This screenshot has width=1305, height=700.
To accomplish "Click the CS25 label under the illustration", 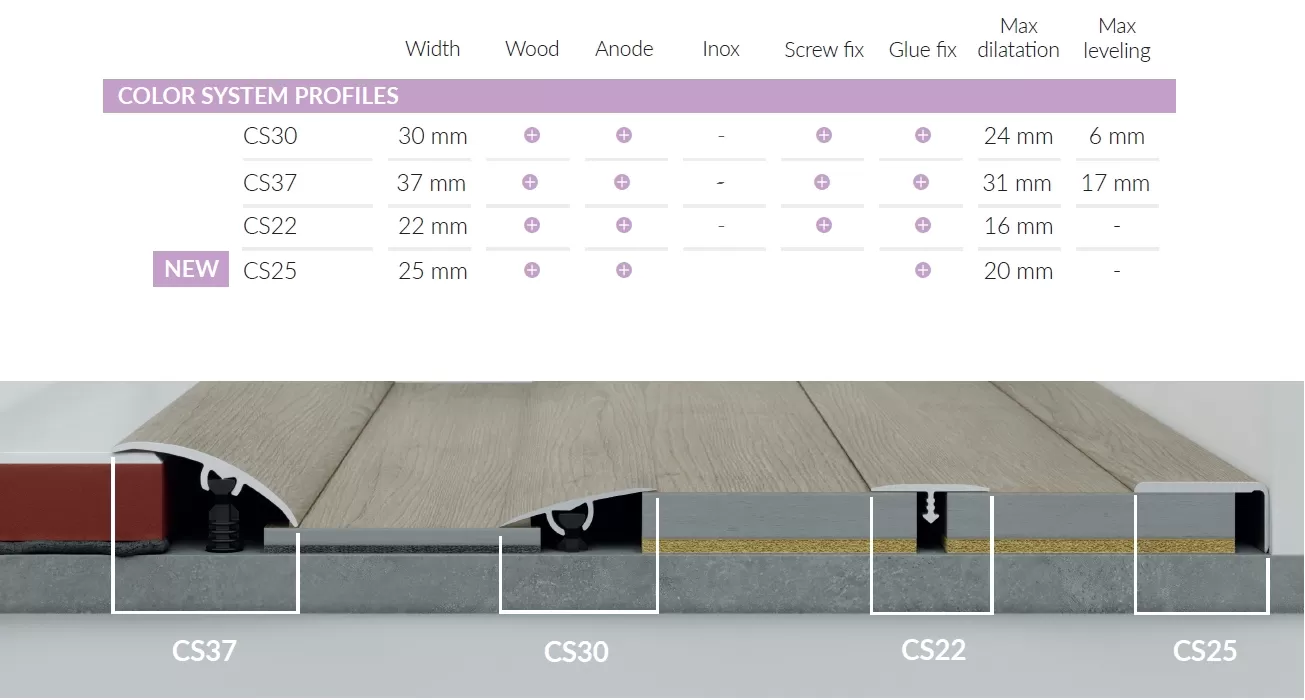I will pyautogui.click(x=1205, y=651).
